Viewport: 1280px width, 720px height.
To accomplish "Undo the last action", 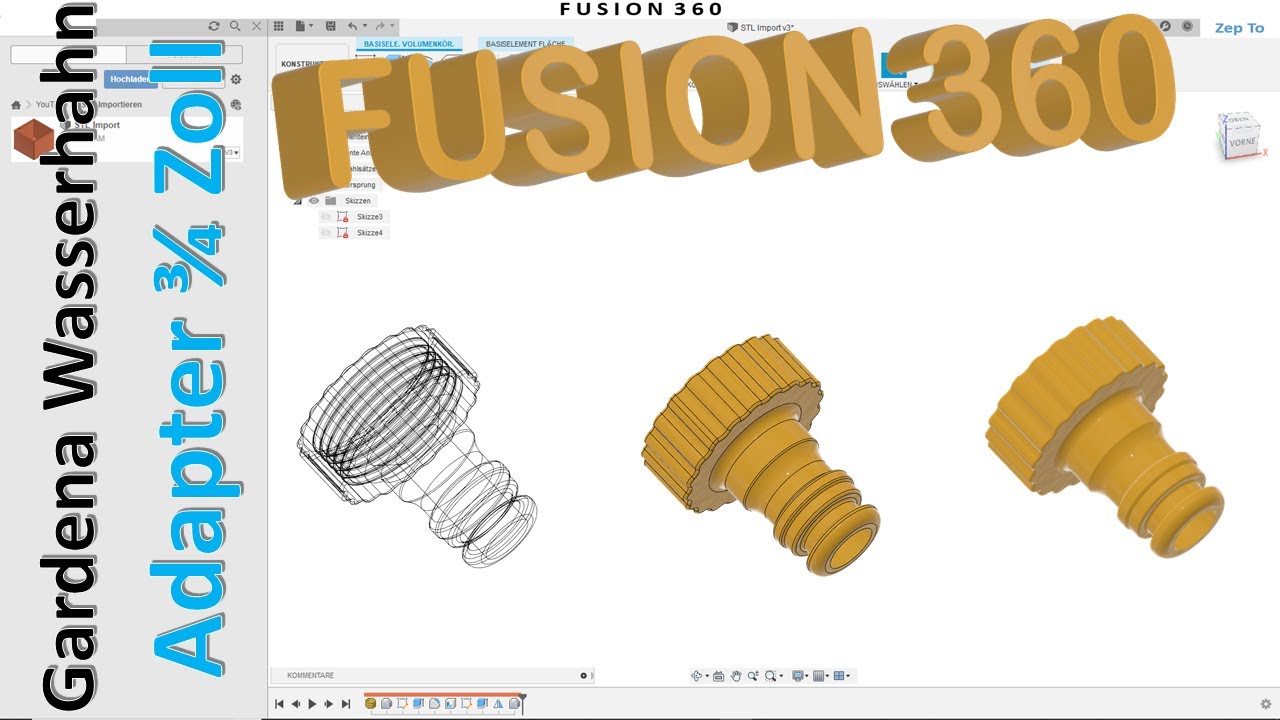I will tap(352, 26).
